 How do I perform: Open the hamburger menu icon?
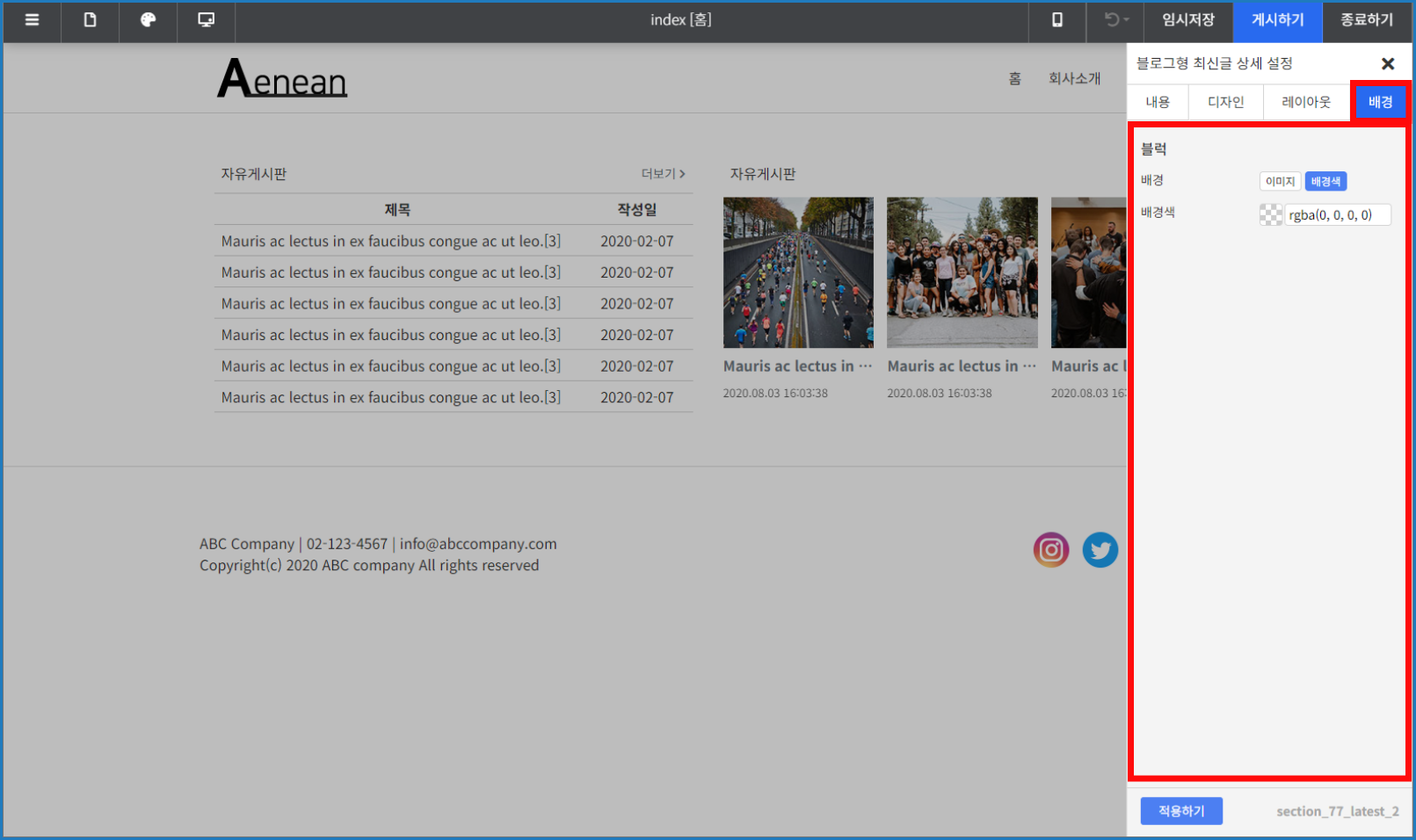click(x=32, y=20)
